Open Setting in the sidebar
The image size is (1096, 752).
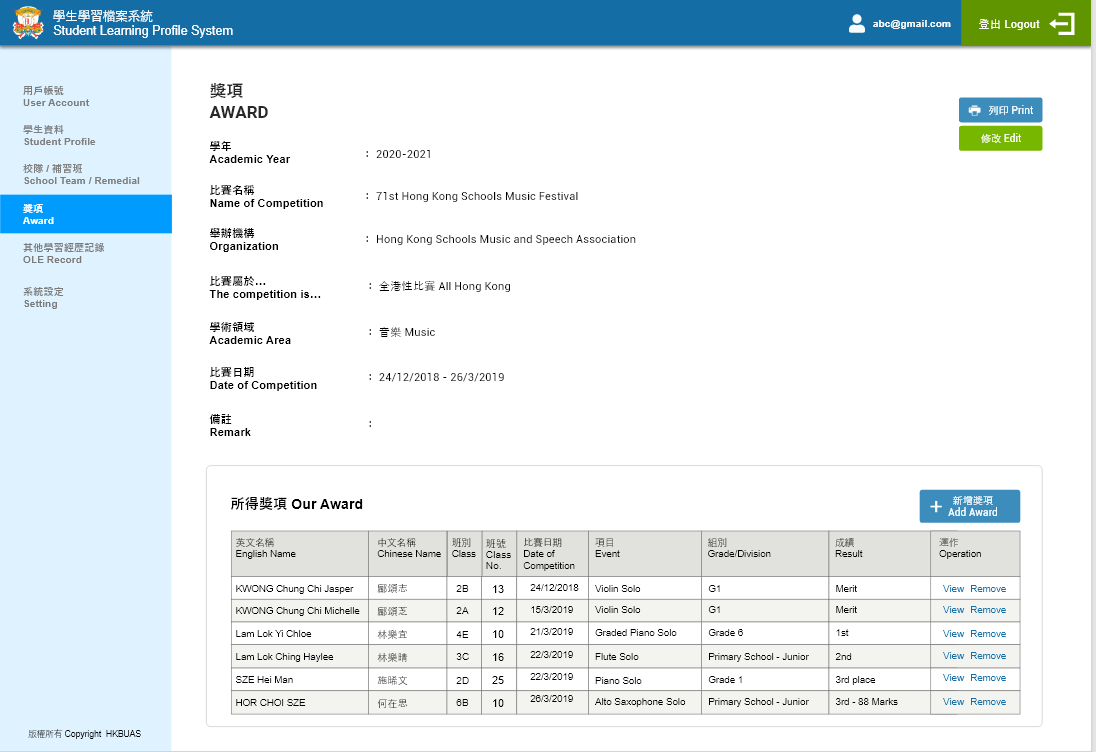[x=43, y=297]
